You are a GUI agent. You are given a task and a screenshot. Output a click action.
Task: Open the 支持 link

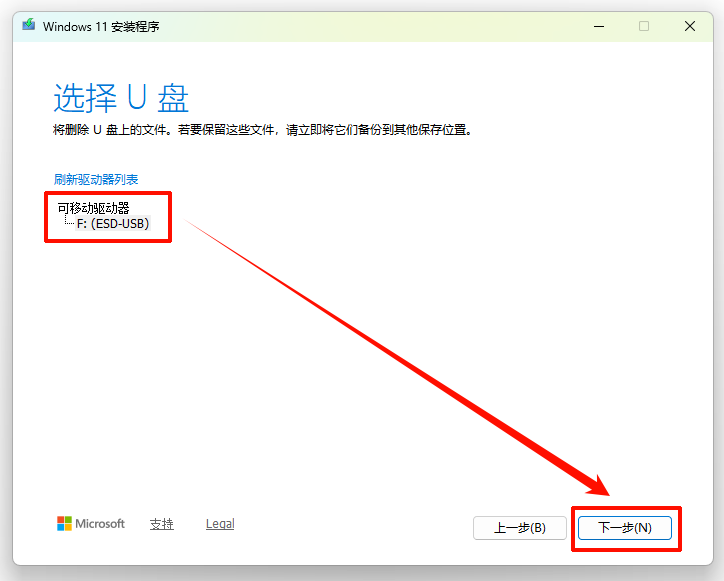tap(162, 524)
